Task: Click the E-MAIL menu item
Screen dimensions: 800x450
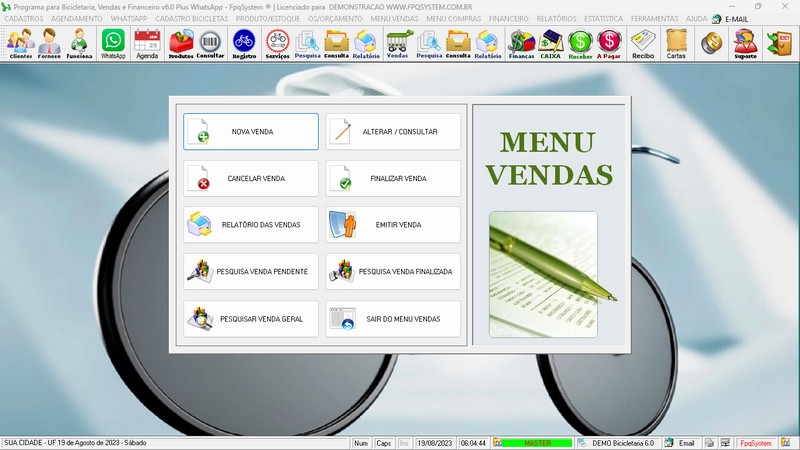Action: [x=730, y=19]
